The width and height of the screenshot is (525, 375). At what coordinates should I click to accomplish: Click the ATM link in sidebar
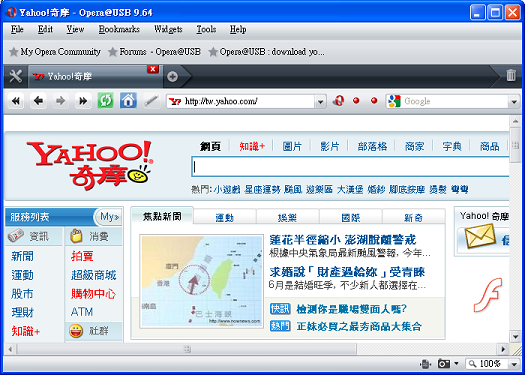(82, 312)
